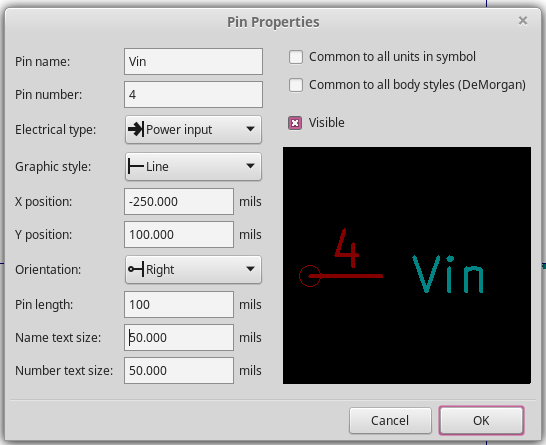Enable Common to all units in symbol
This screenshot has height=445, width=546.
point(296,57)
